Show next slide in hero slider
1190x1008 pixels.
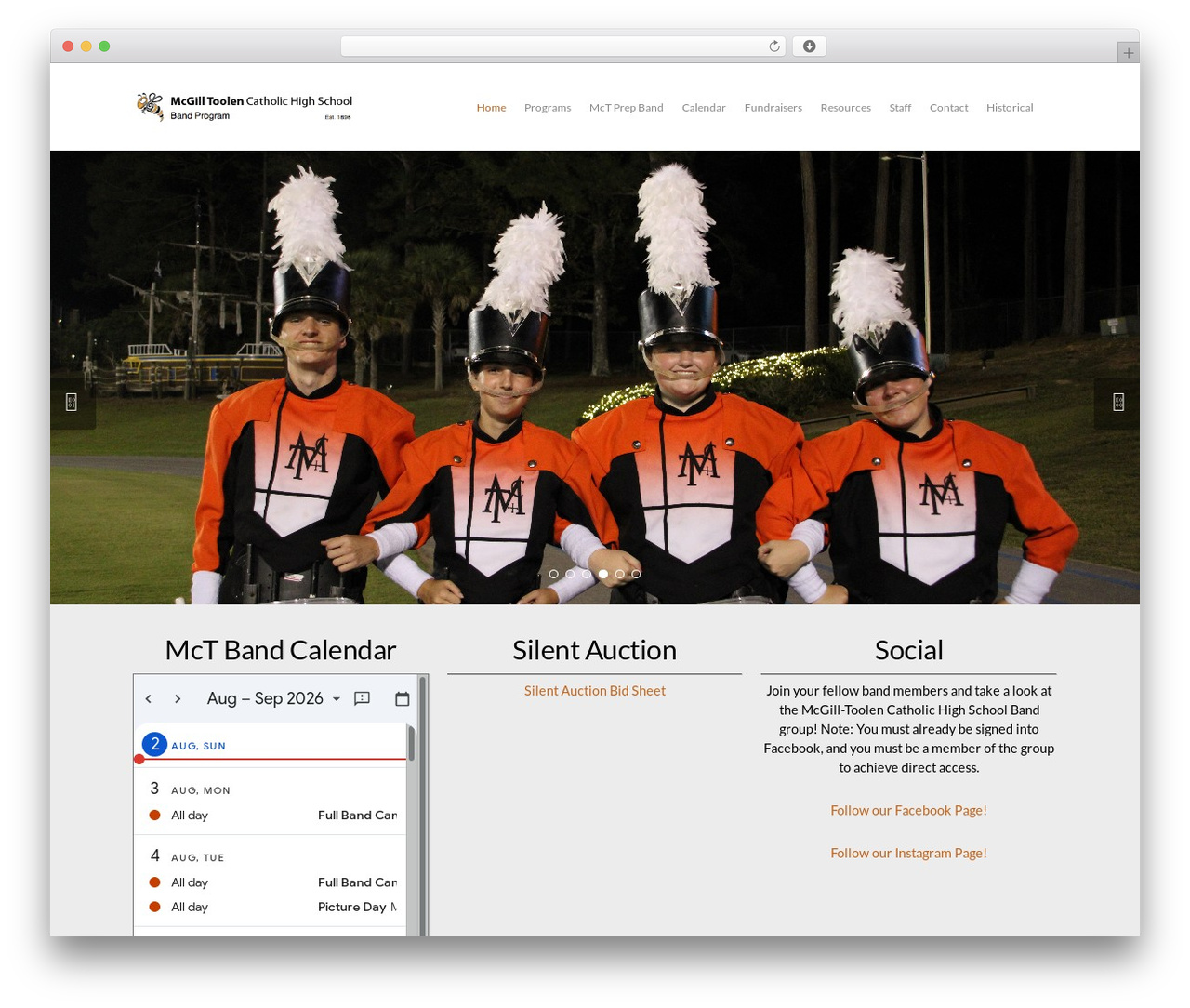pos(1117,402)
